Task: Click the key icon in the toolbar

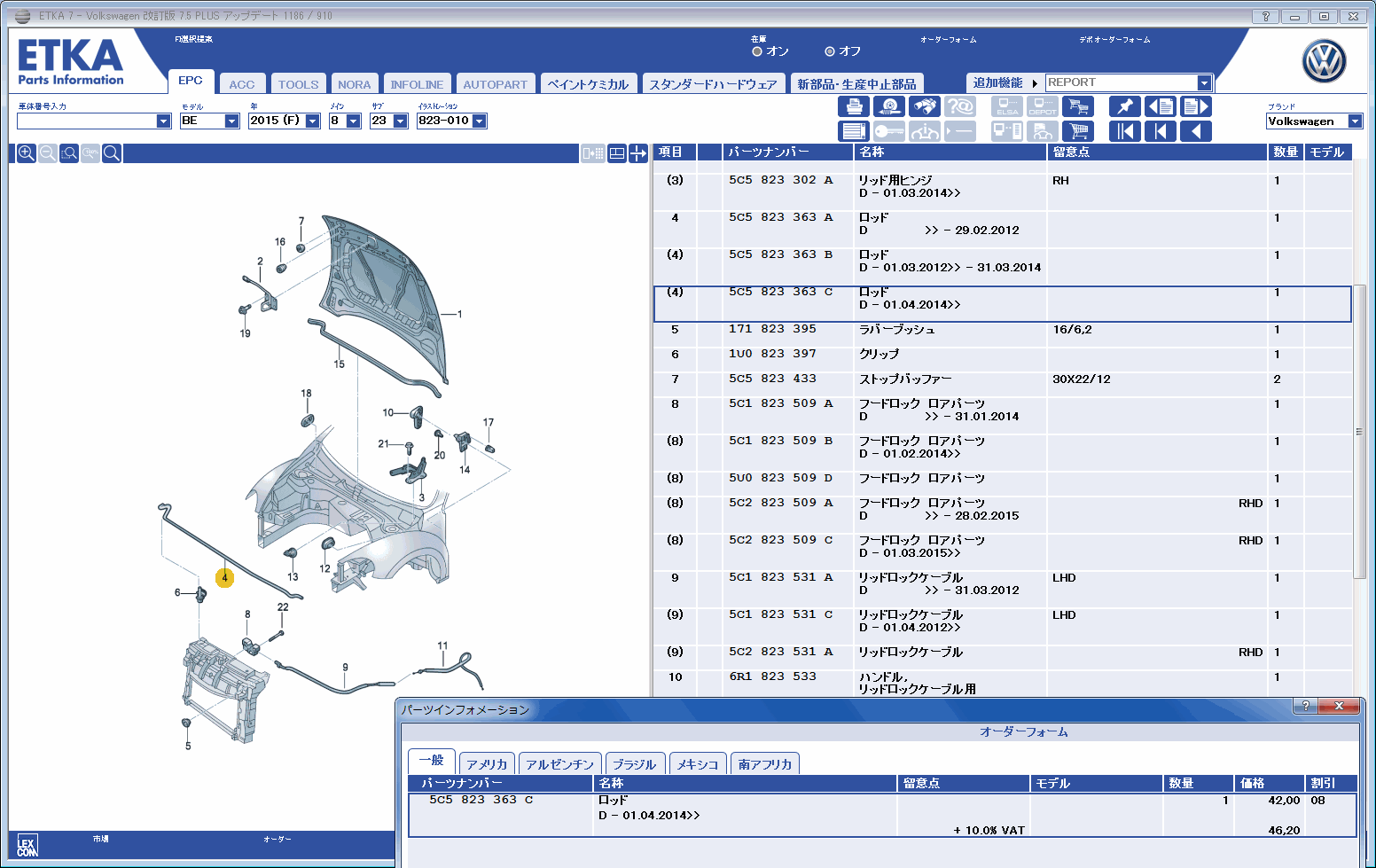Action: 888,131
